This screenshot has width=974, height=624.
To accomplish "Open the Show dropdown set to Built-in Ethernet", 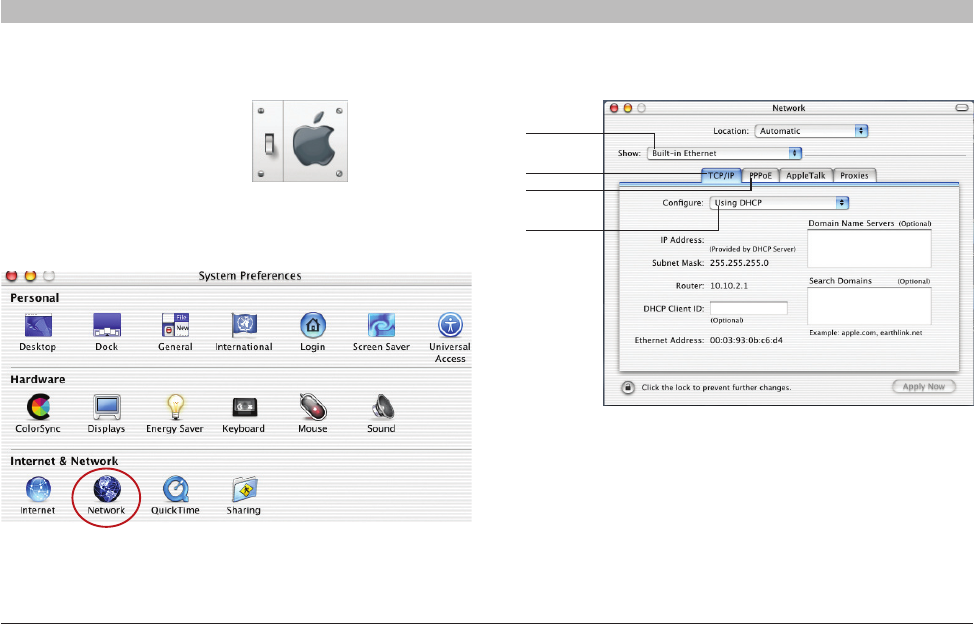I will pyautogui.click(x=725, y=153).
